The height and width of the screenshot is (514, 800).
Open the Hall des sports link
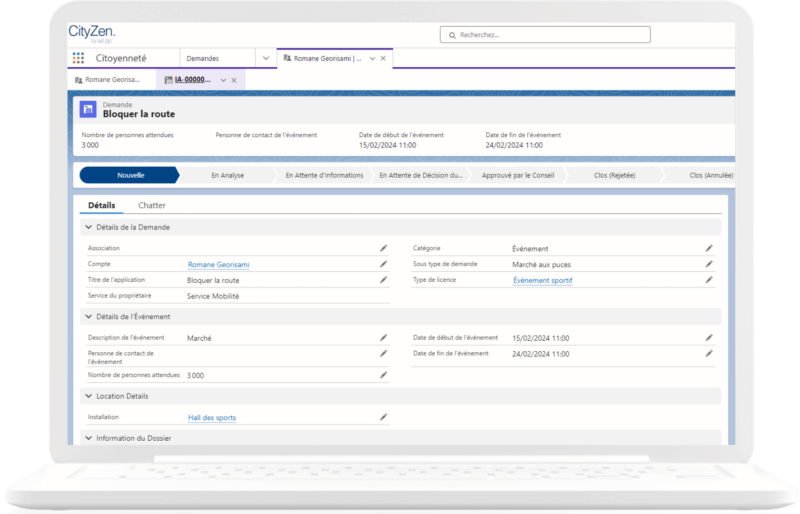(212, 418)
